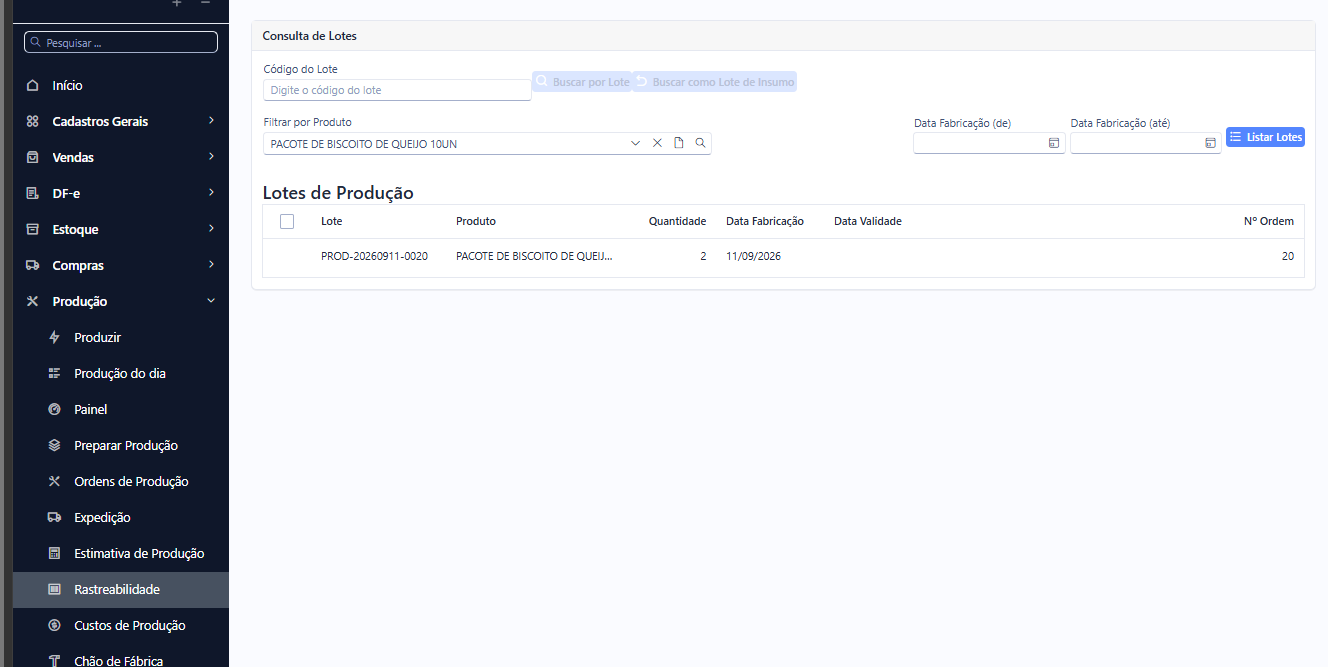This screenshot has height=667, width=1328.
Task: Click the Nº Ordem column header
Action: click(x=1269, y=222)
